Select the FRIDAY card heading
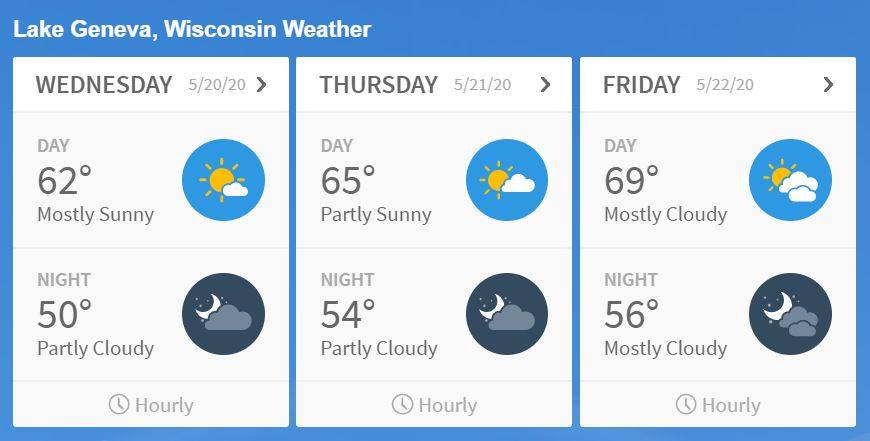The image size is (870, 441). [641, 85]
